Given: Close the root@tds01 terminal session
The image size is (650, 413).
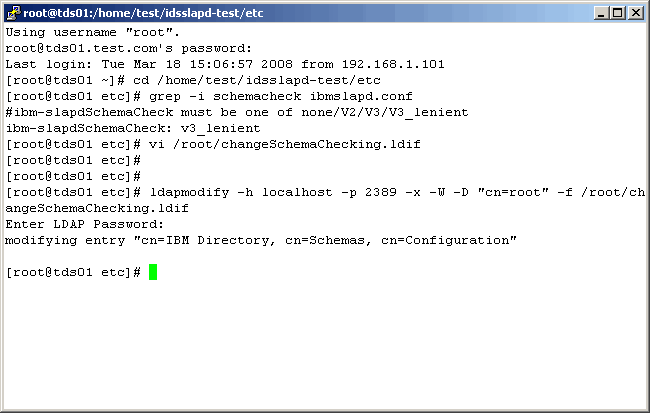Looking at the screenshot, I should pyautogui.click(x=634, y=13).
